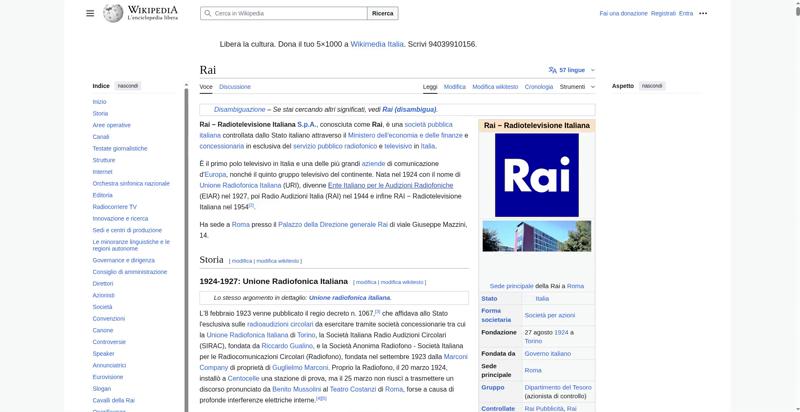
Task: Click footnote reference 2 after 1954
Action: click(x=251, y=205)
